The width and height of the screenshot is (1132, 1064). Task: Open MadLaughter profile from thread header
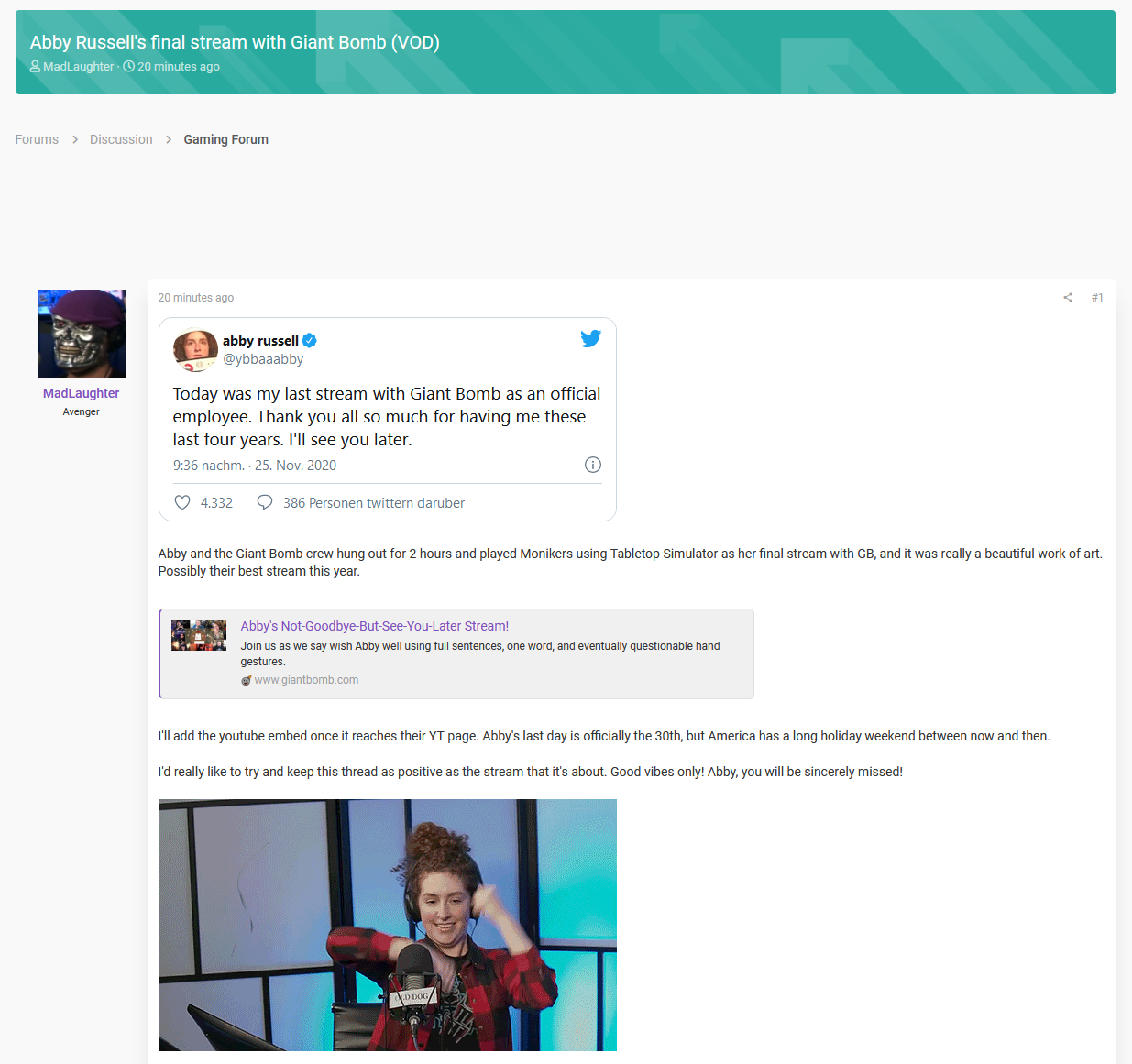79,66
